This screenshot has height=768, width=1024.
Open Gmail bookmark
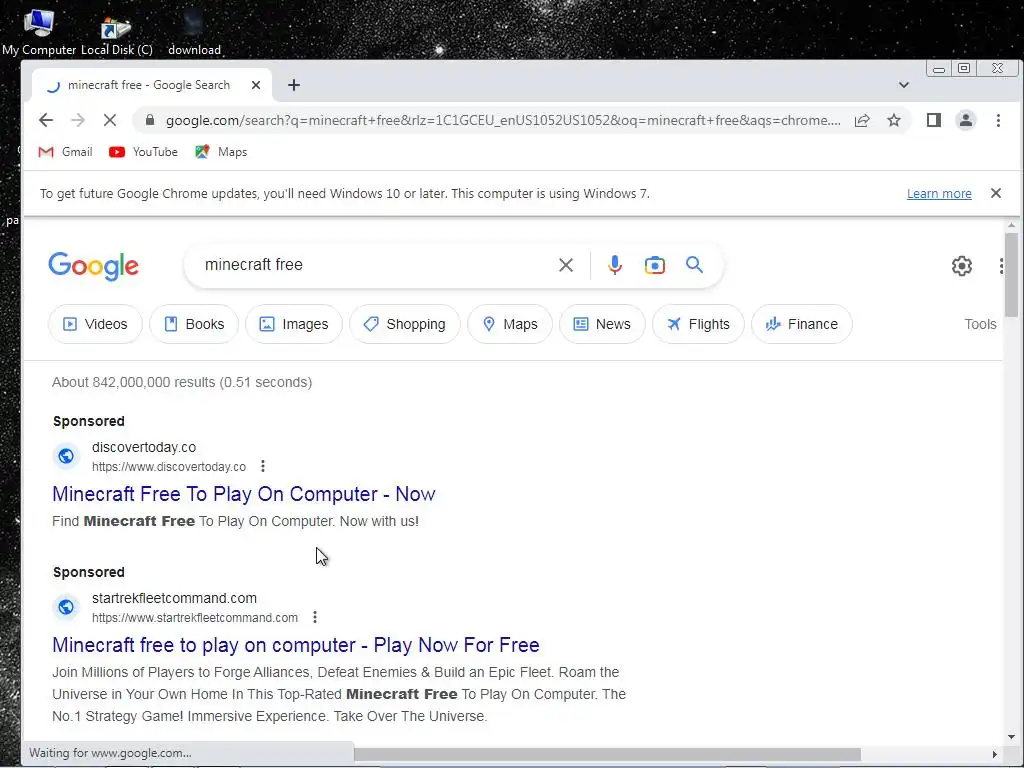(65, 152)
